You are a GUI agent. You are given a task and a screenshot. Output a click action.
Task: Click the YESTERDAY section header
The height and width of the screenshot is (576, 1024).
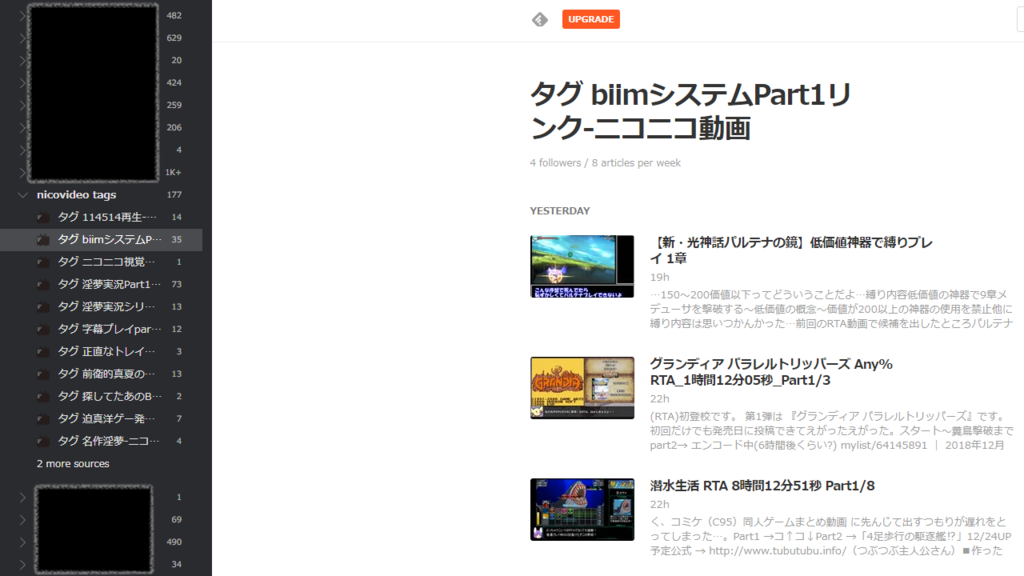(560, 211)
